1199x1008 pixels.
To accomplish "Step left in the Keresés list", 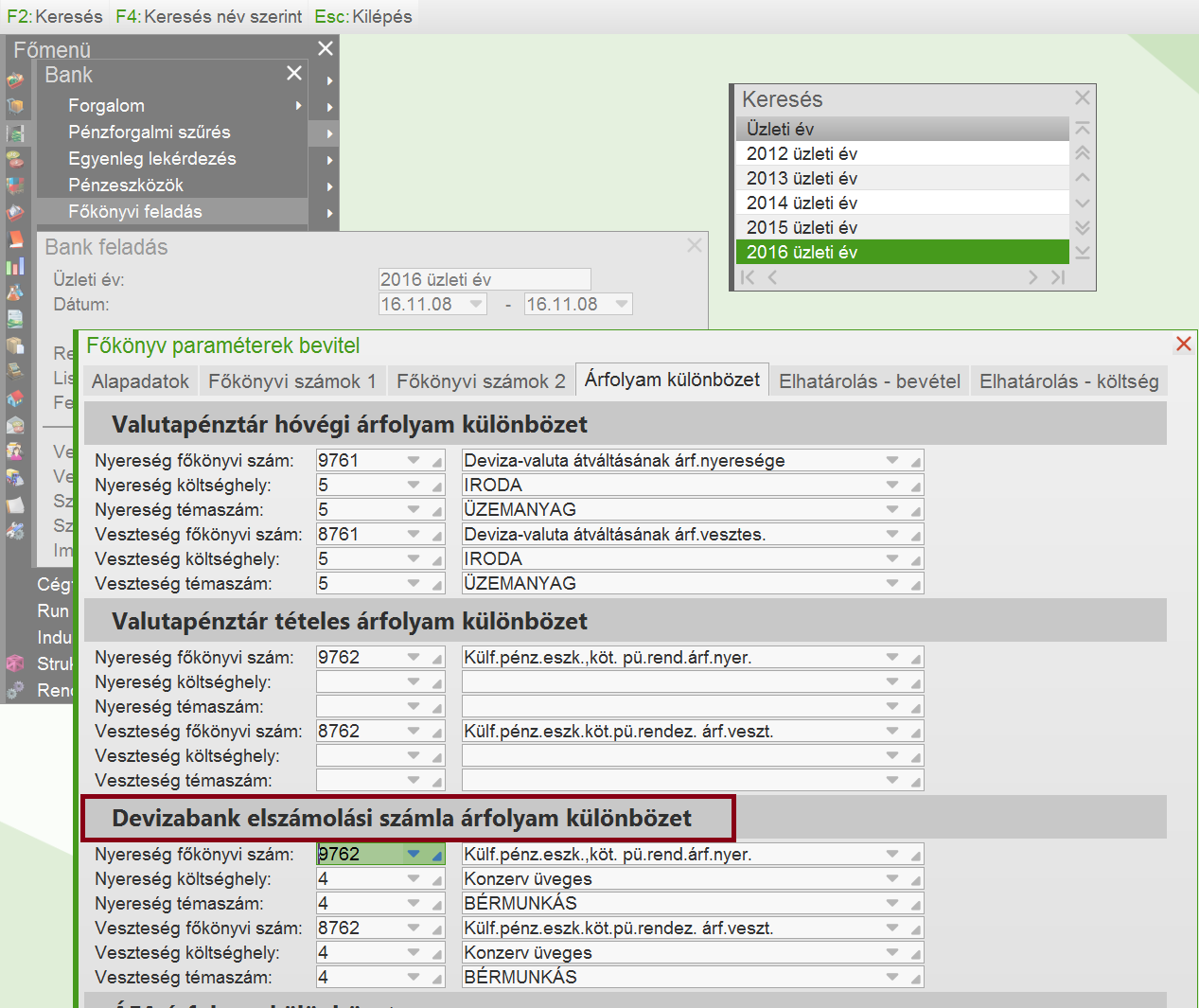I will point(772,276).
